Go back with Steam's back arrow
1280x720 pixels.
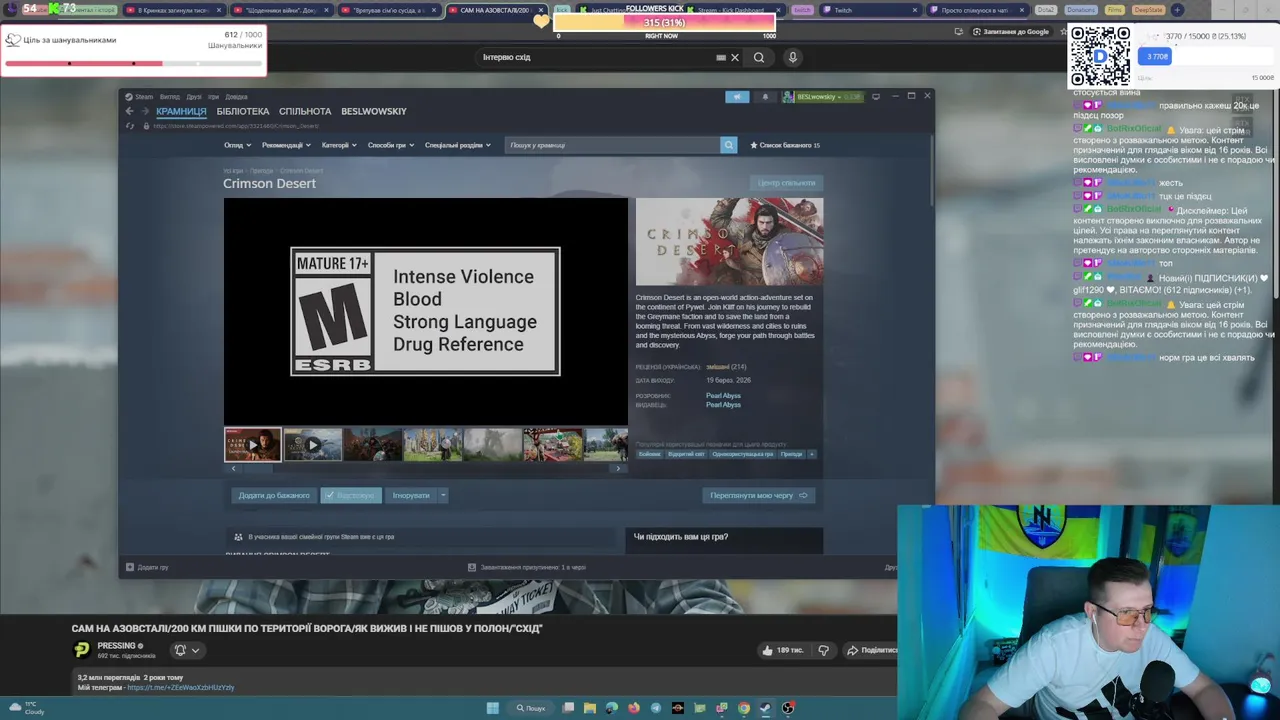pyautogui.click(x=129, y=111)
